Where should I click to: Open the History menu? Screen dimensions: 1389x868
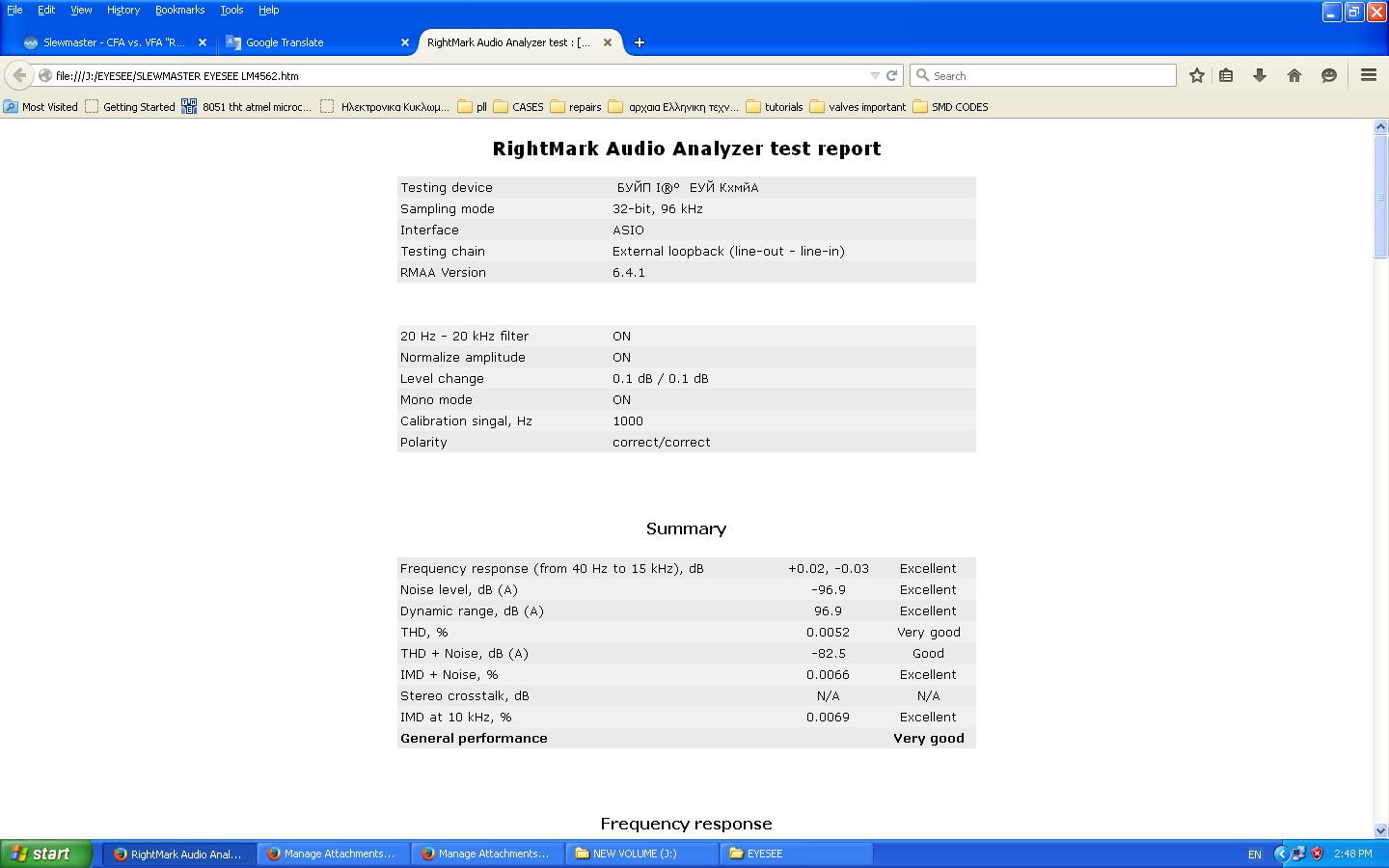point(123,10)
